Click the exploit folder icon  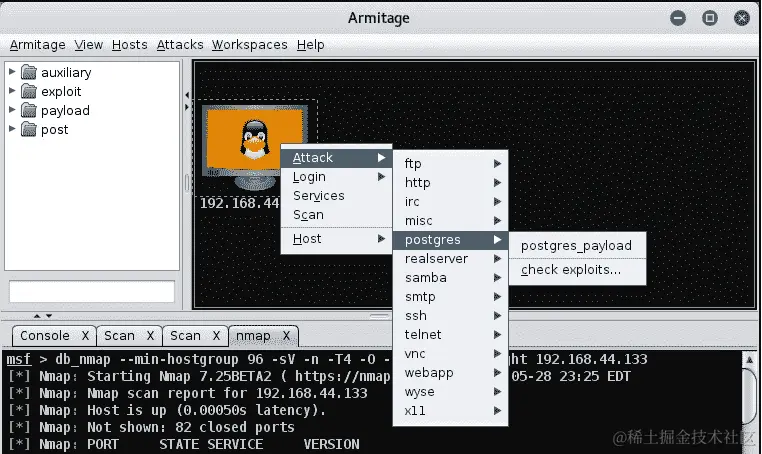click(x=29, y=91)
